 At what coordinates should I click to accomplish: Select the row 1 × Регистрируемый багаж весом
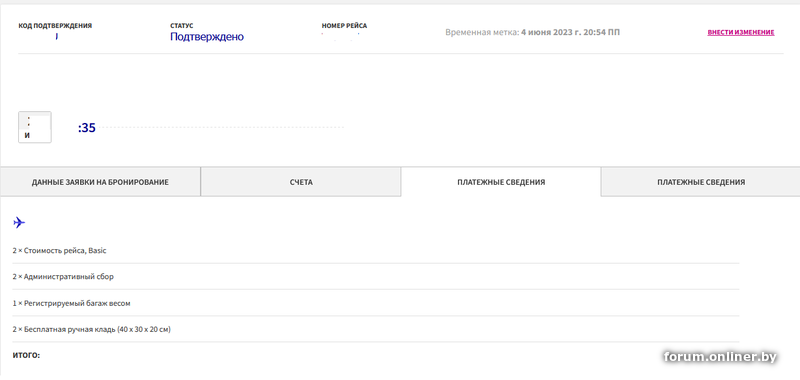pyautogui.click(x=376, y=303)
